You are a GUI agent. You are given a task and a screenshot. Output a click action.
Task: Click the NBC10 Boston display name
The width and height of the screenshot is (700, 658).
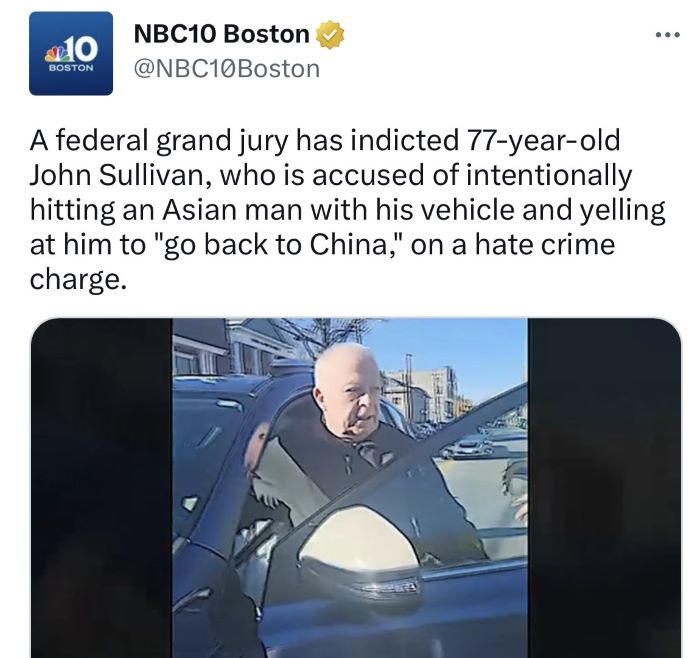(x=221, y=34)
